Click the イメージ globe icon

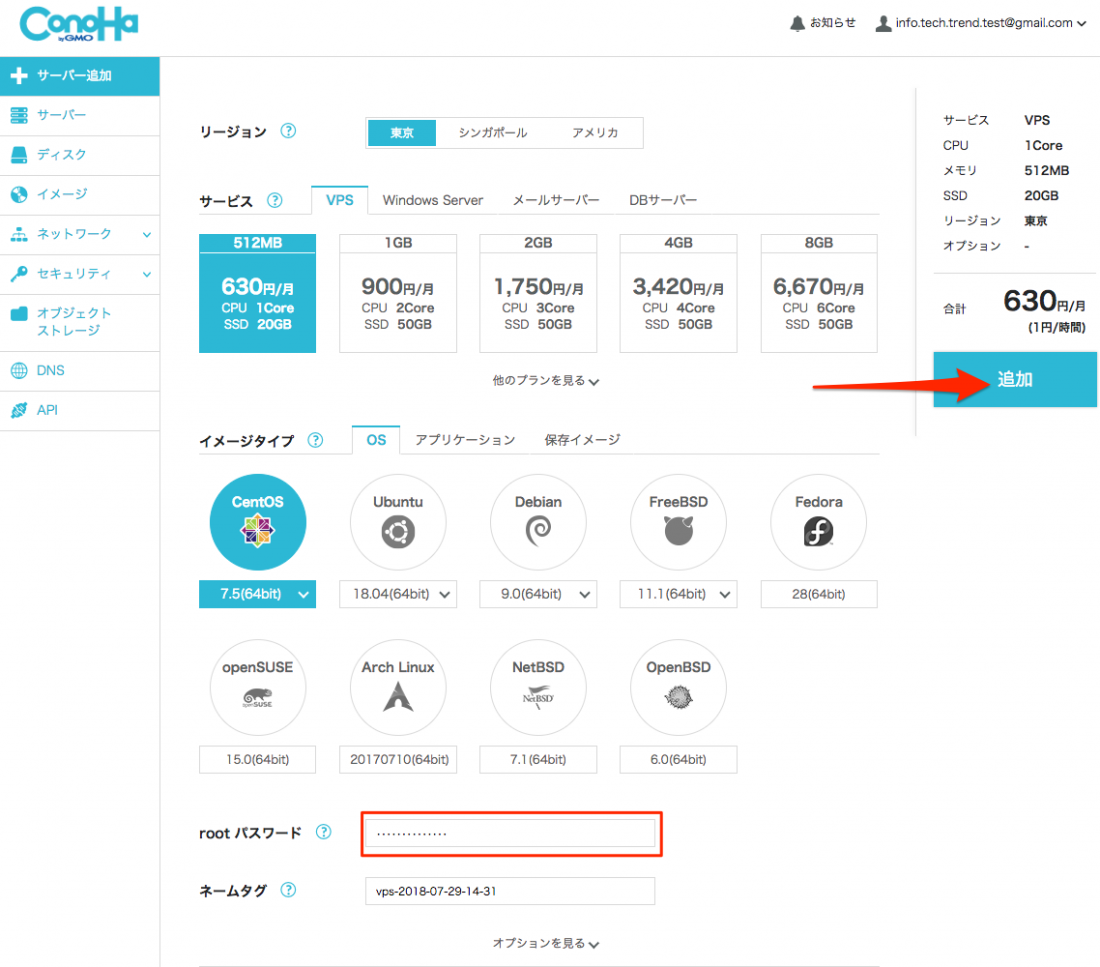(x=19, y=194)
